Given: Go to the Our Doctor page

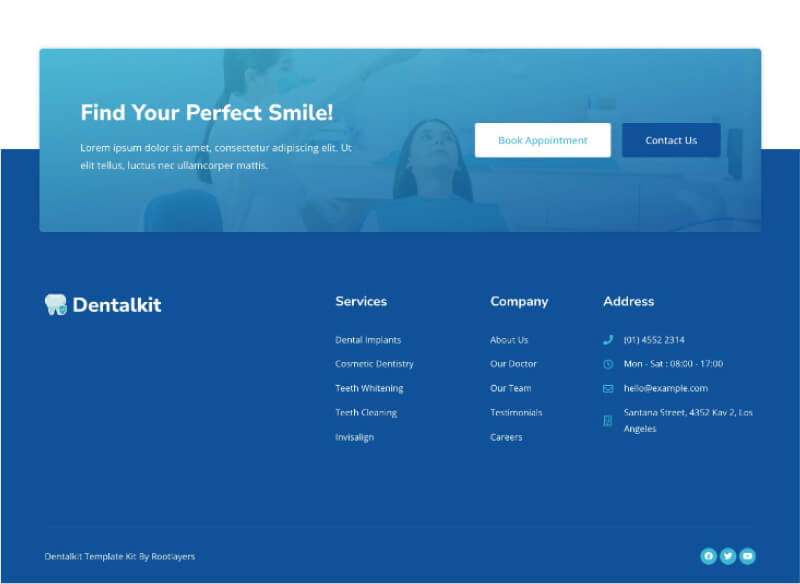Looking at the screenshot, I should (x=513, y=364).
